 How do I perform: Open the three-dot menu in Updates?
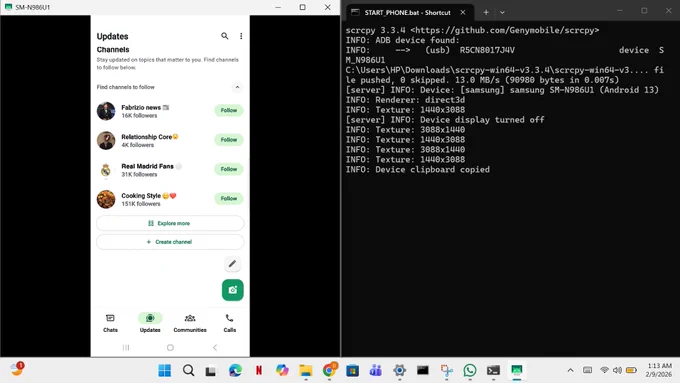pos(241,36)
